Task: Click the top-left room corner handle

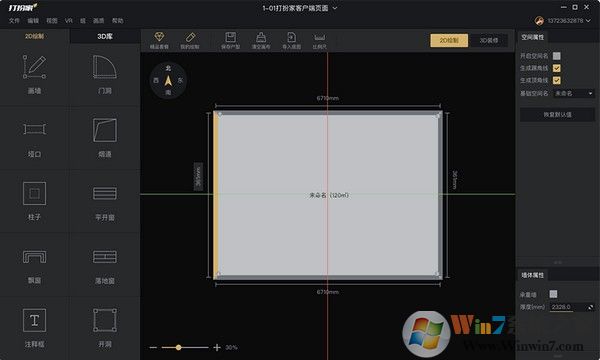Action: 219,114
